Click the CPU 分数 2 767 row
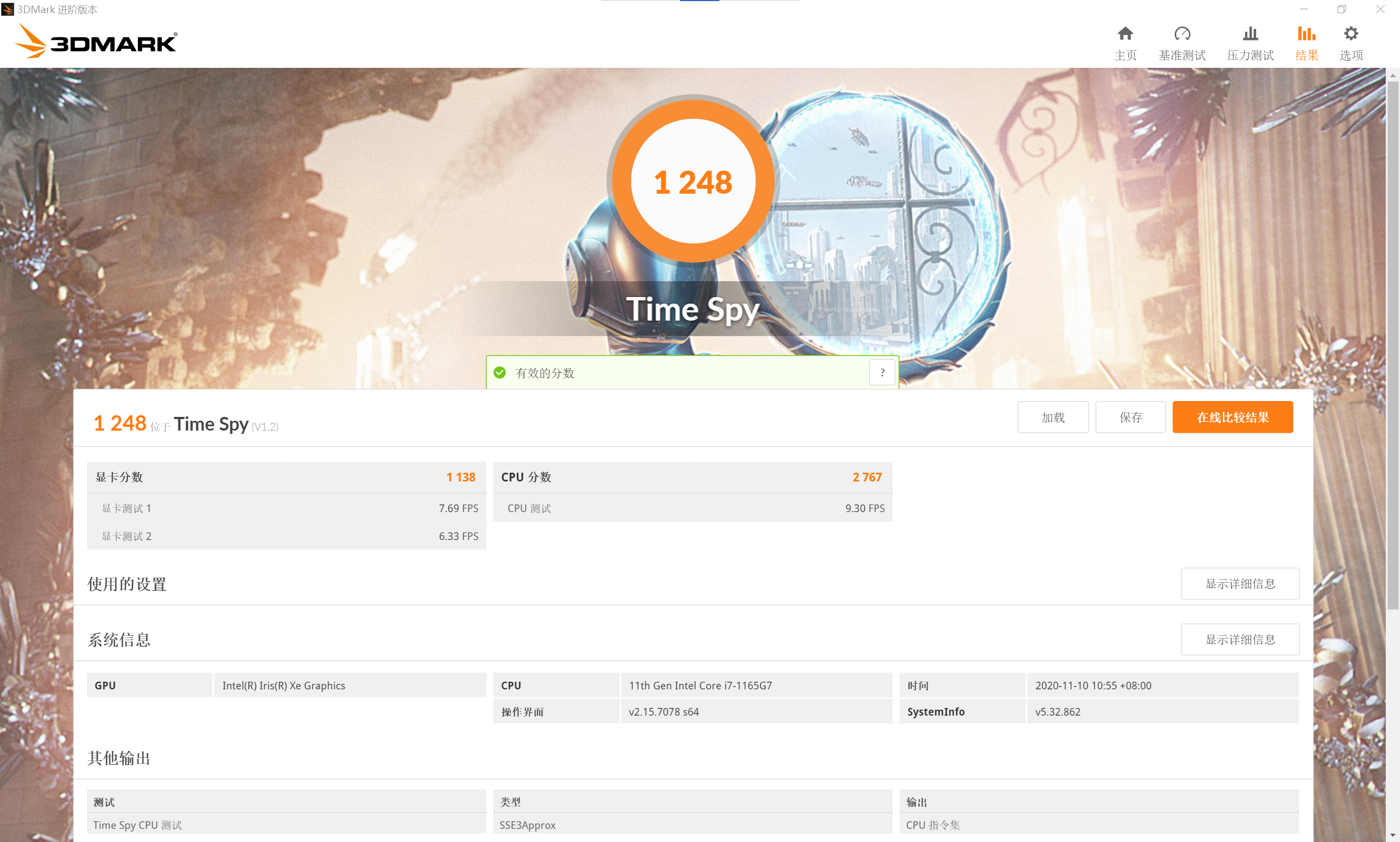This screenshot has width=1400, height=842. [693, 477]
